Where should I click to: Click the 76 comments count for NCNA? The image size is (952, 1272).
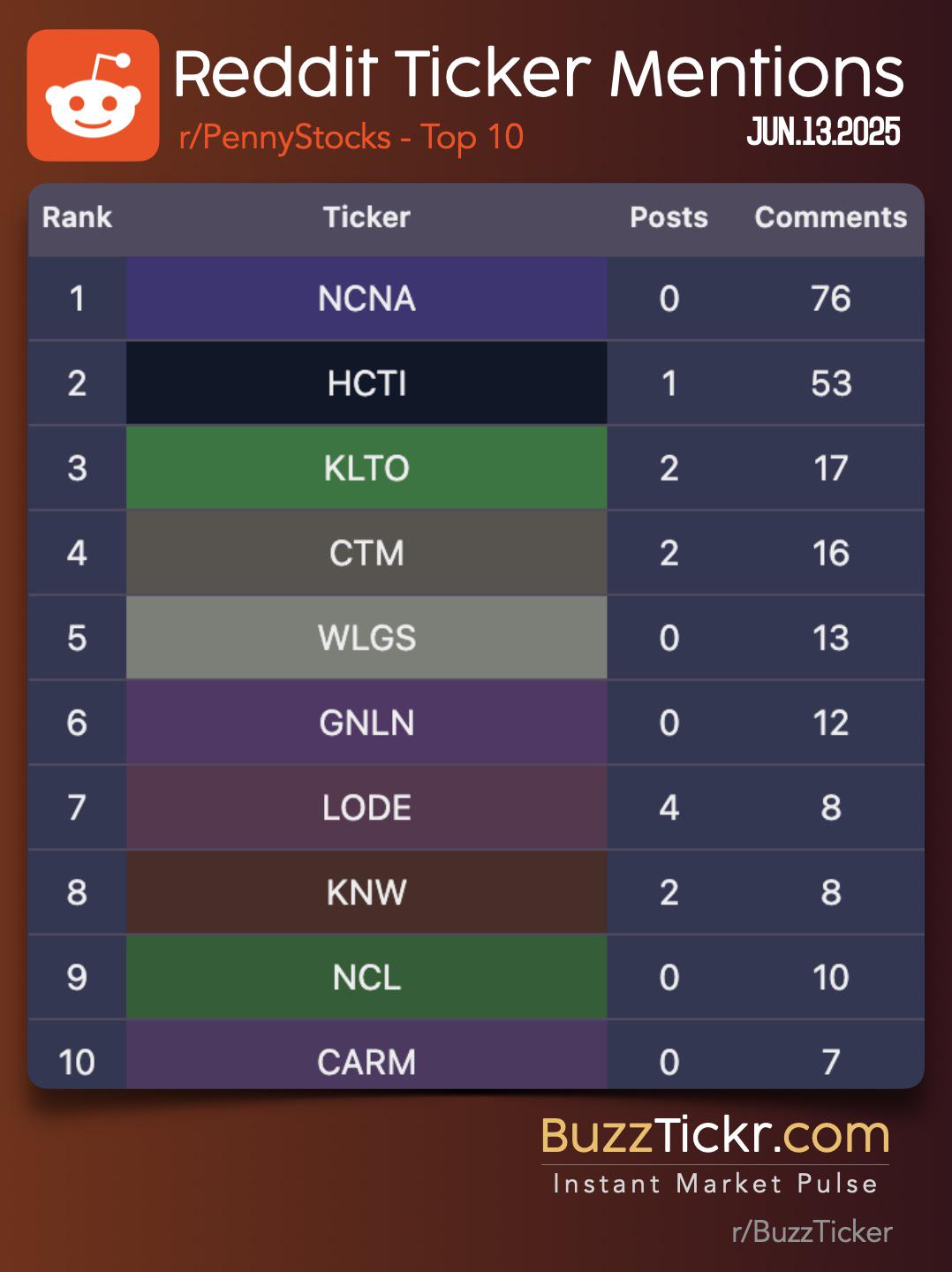click(x=831, y=299)
